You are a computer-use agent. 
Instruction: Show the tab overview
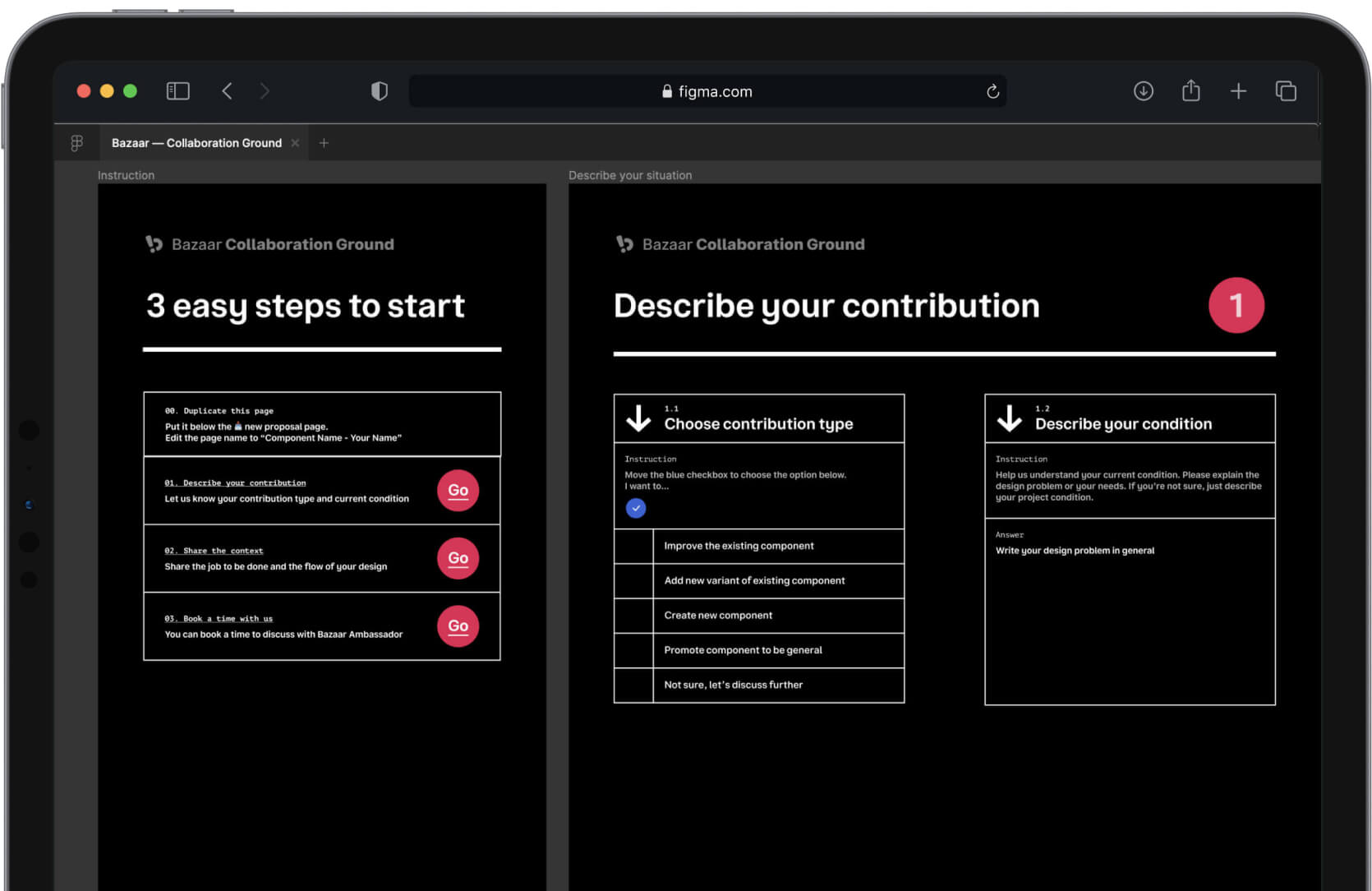click(x=1286, y=91)
